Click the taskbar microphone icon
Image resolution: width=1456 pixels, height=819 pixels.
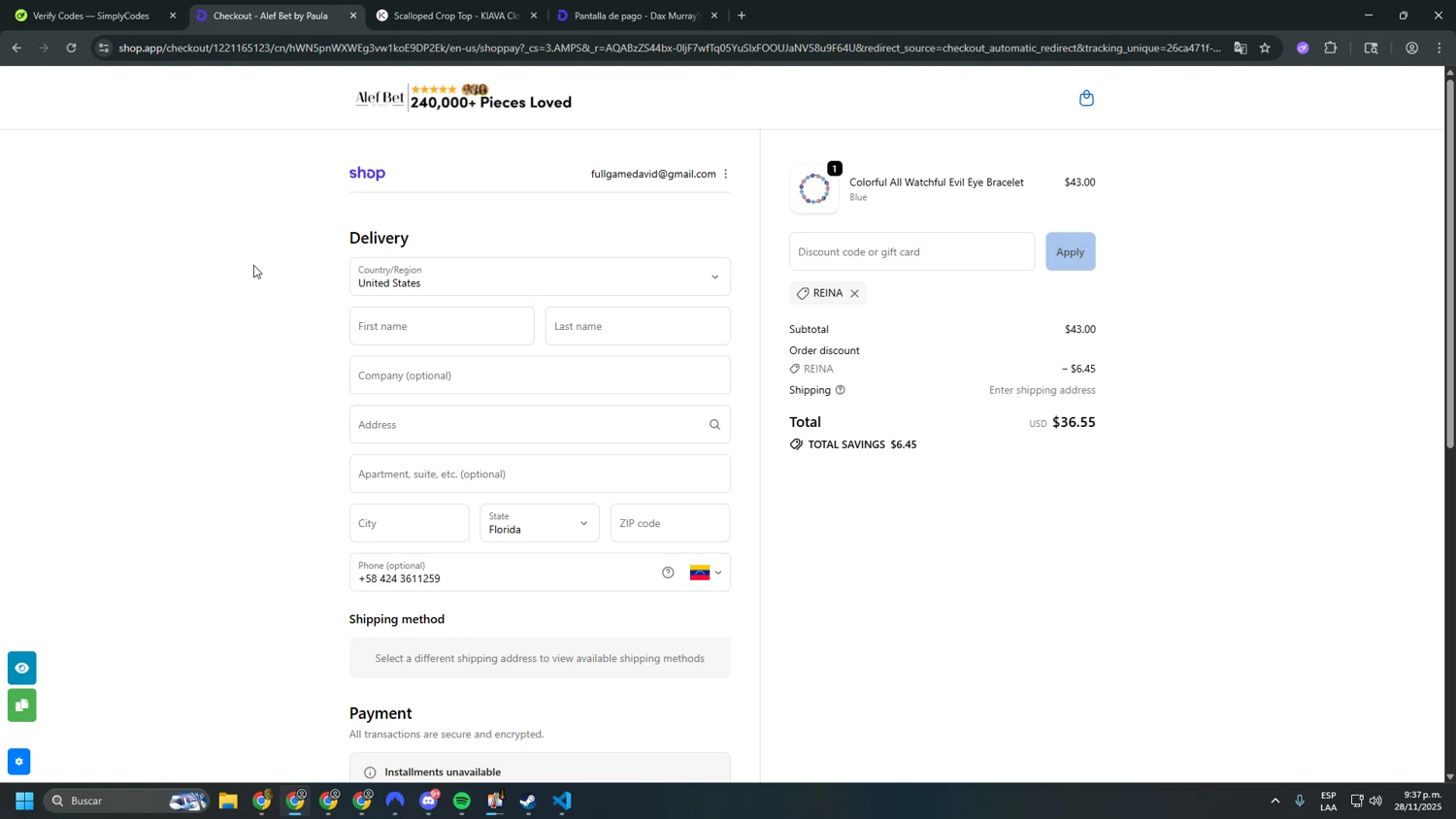click(x=1300, y=802)
